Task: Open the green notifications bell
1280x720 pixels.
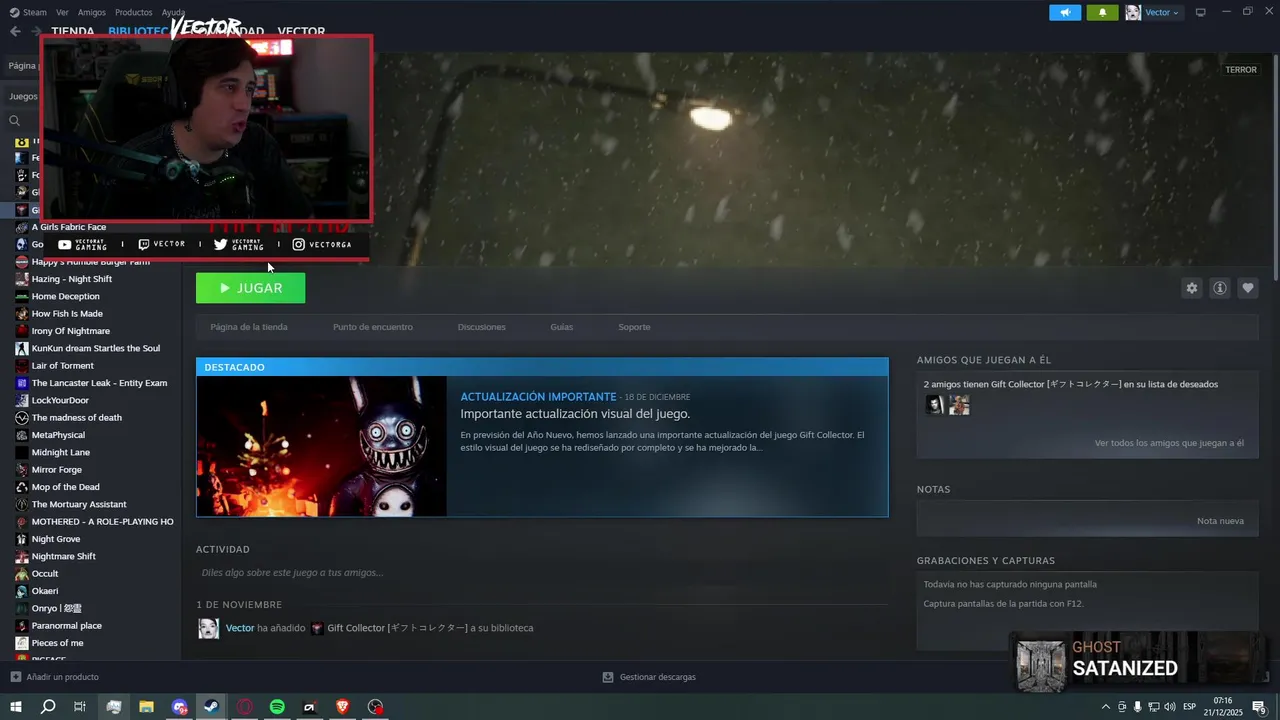Action: click(x=1102, y=12)
